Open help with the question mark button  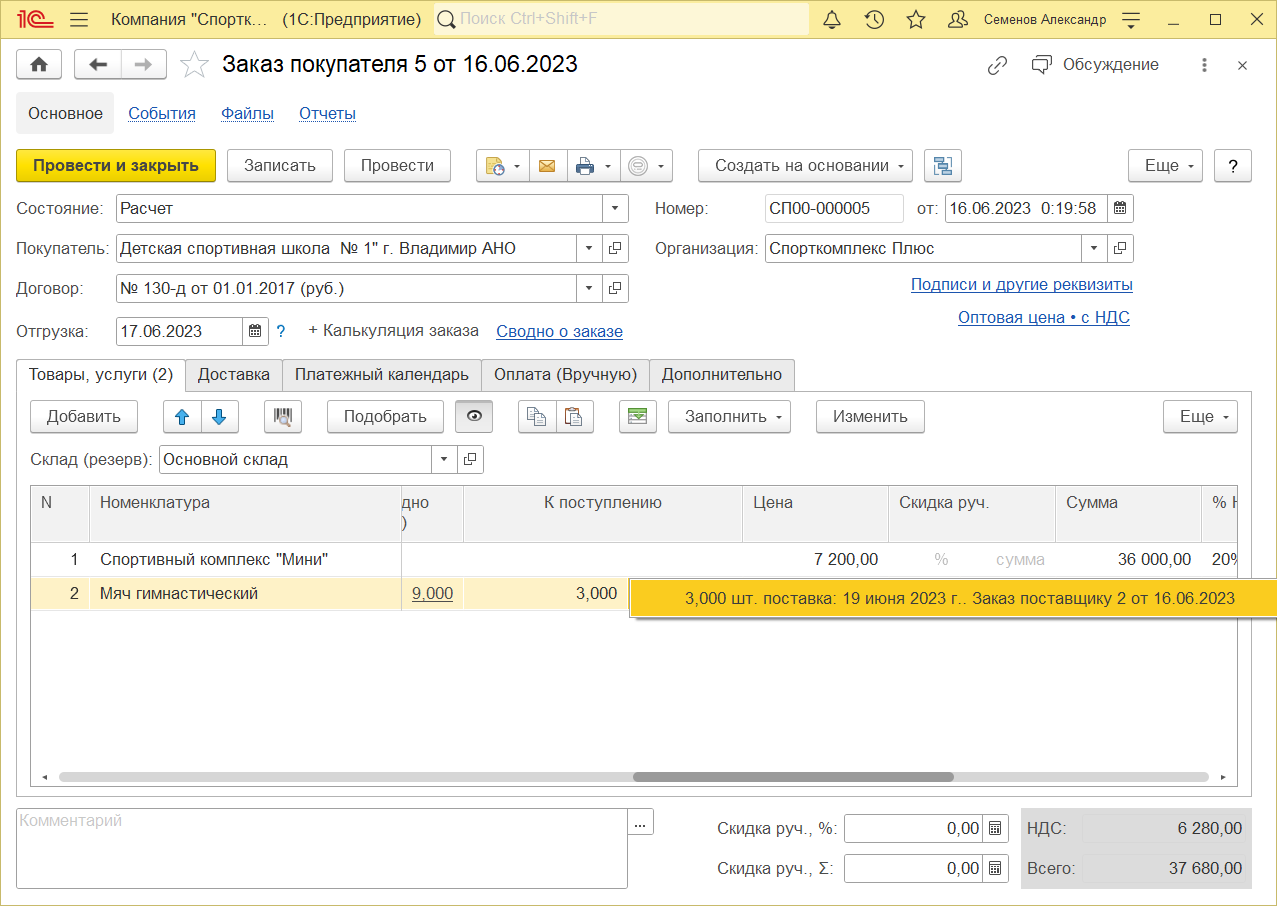1233,166
